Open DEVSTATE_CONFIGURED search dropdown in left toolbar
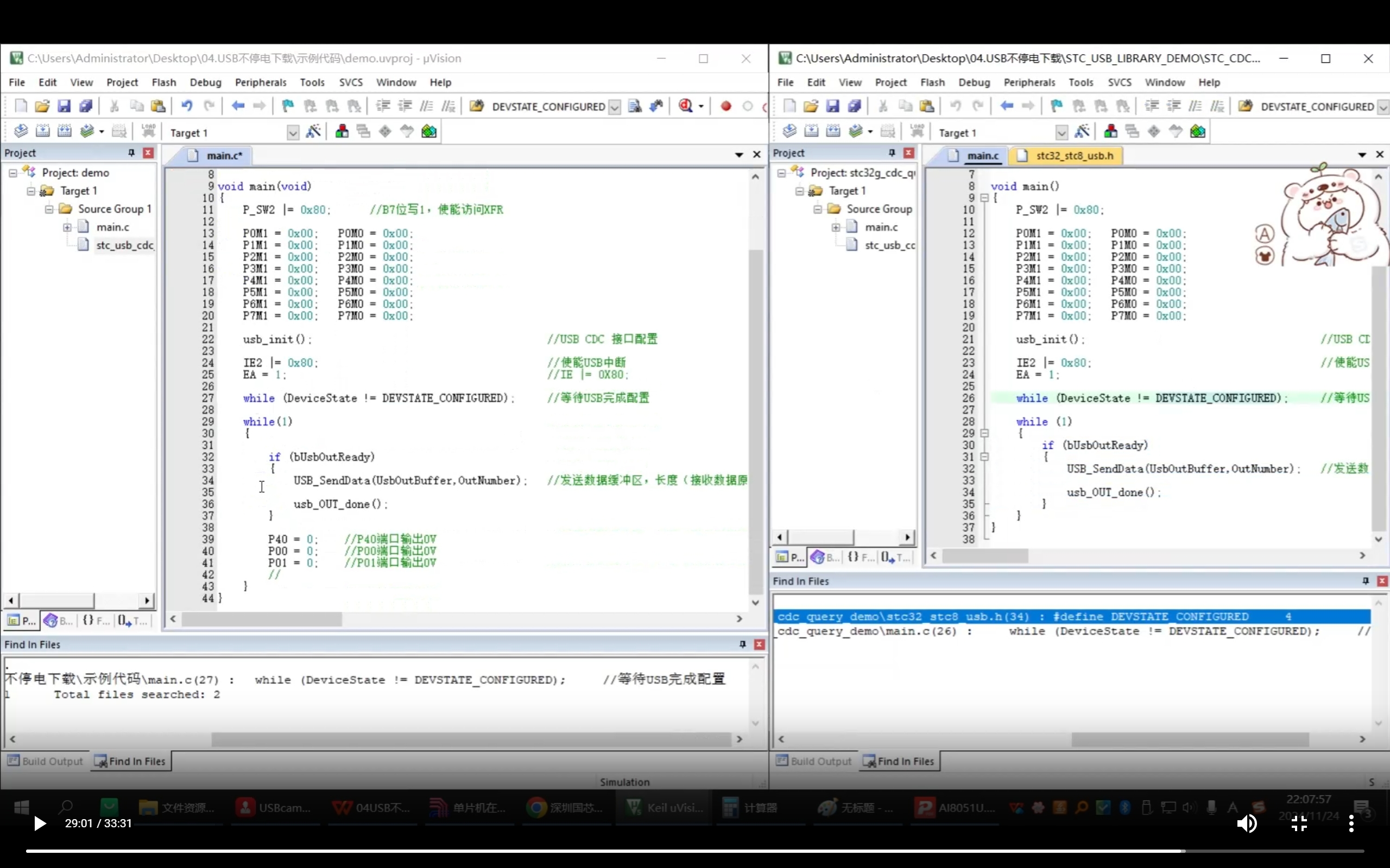The image size is (1390, 868). click(x=614, y=107)
